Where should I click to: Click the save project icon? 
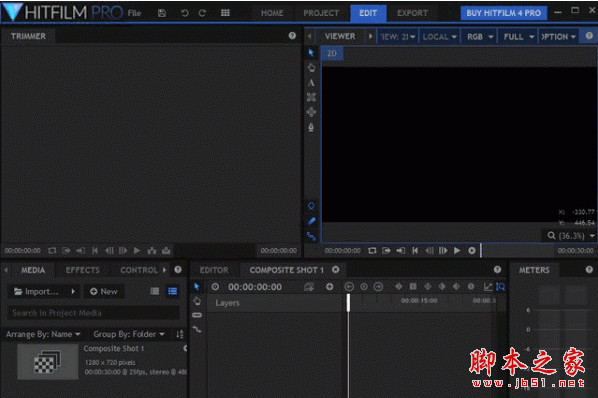[x=162, y=13]
